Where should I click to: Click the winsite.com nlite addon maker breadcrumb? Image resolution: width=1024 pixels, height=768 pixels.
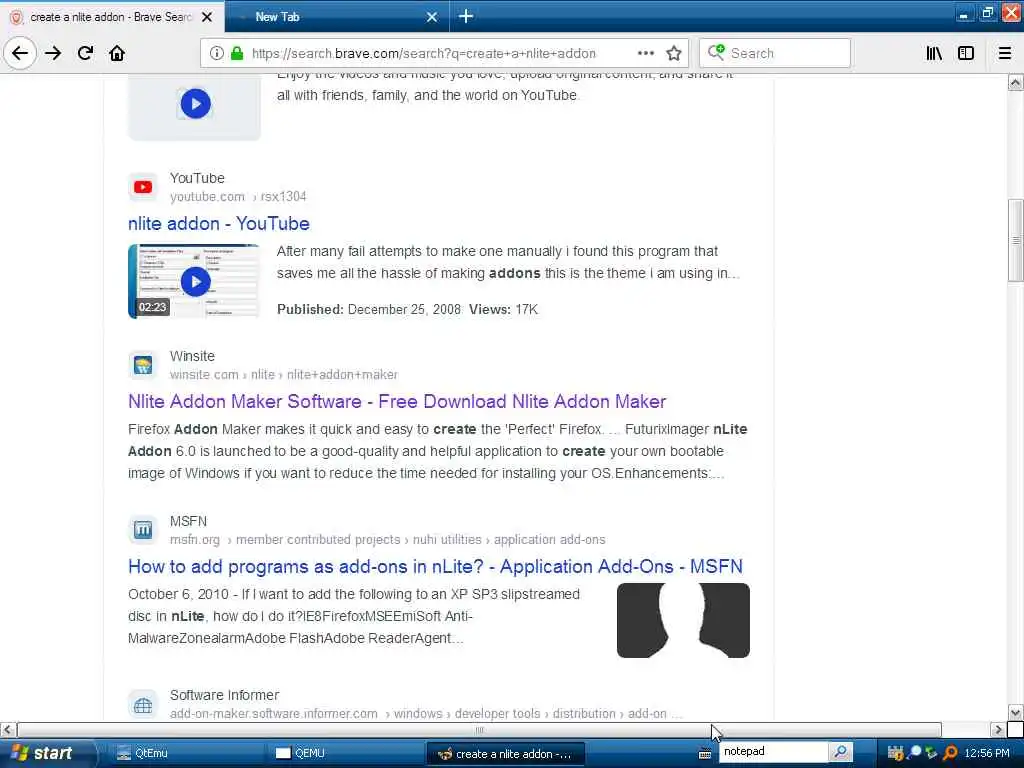(283, 375)
